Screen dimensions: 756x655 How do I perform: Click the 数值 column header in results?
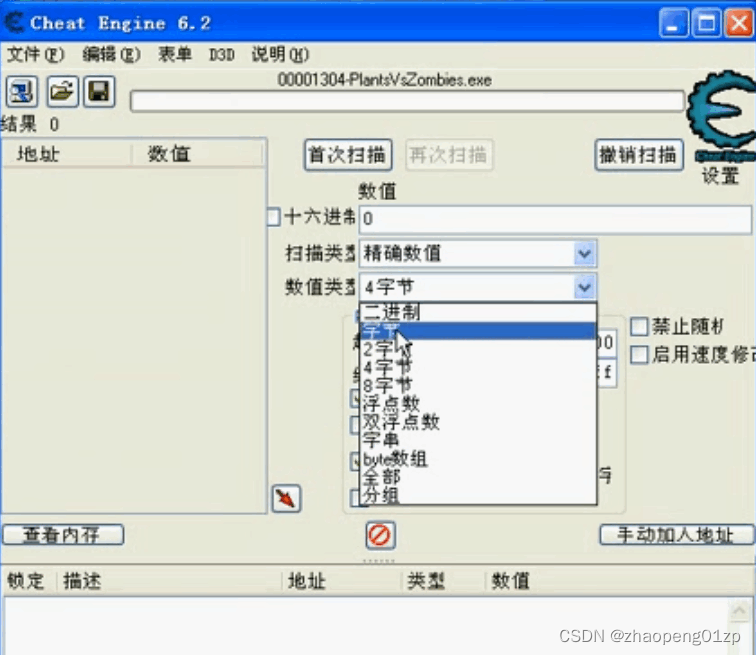tap(198, 154)
